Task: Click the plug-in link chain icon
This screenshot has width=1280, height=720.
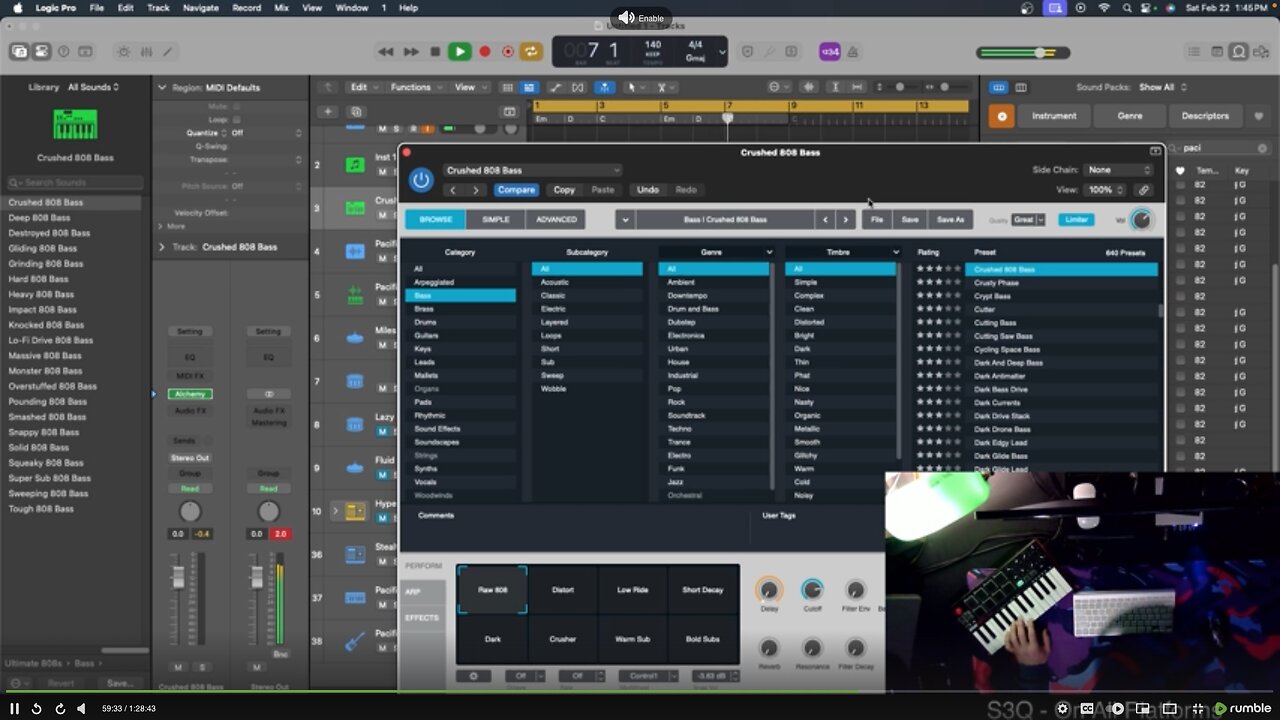Action: tap(1144, 190)
